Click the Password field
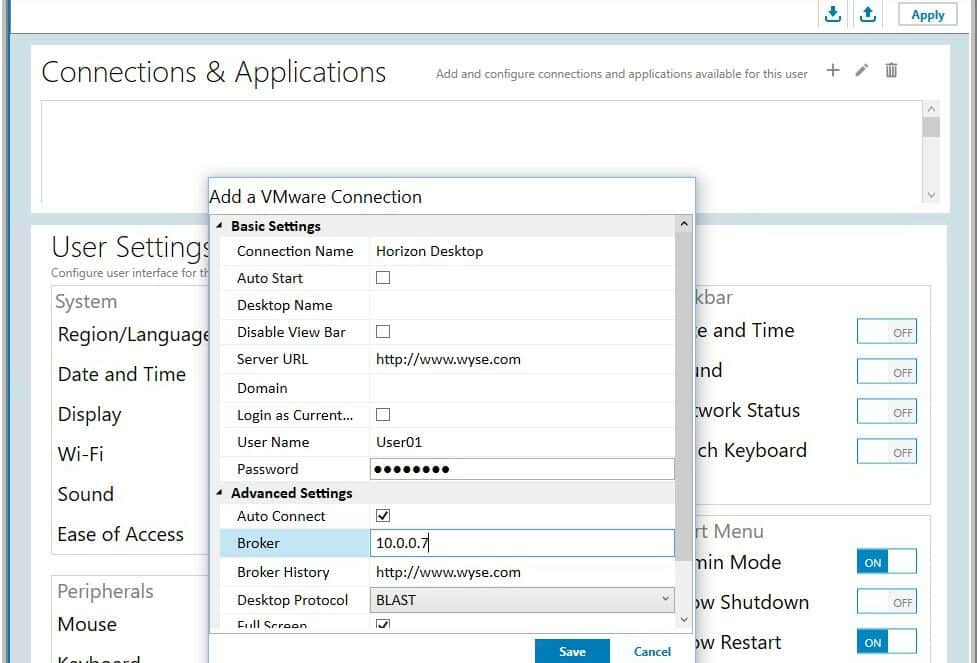Image resolution: width=977 pixels, height=663 pixels. [x=522, y=469]
